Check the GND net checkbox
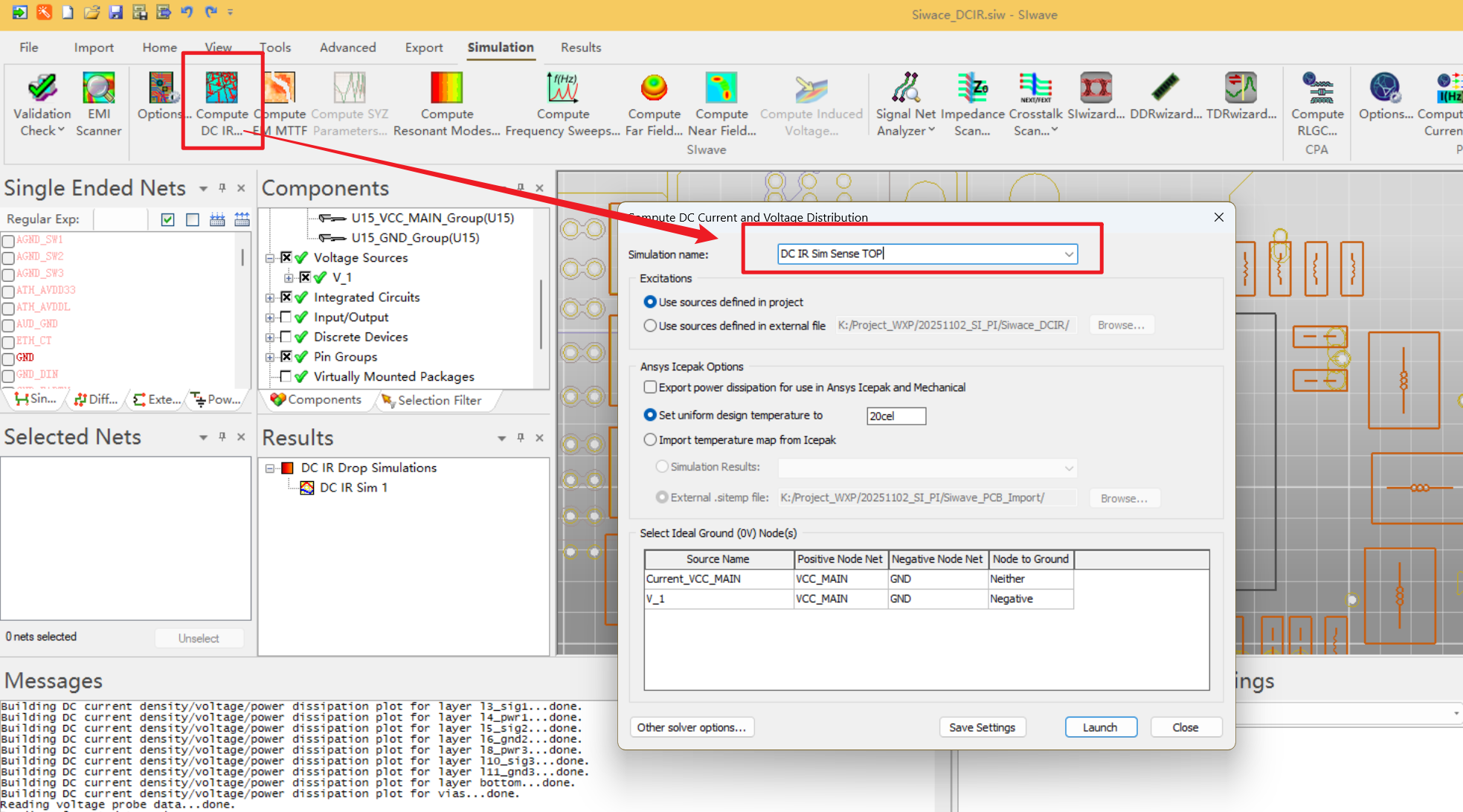This screenshot has height=812, width=1463. [9, 358]
